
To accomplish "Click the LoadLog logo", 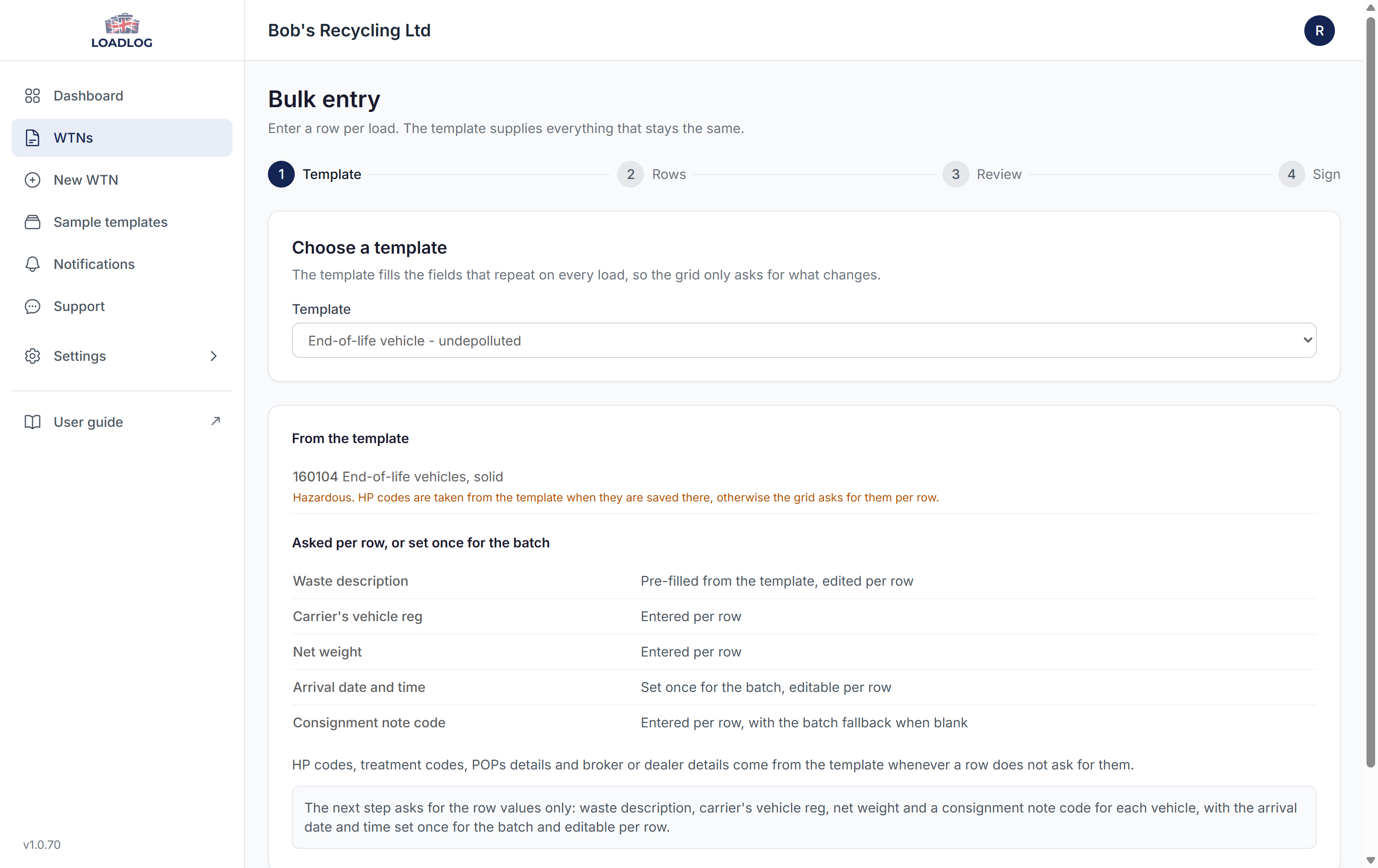I will (122, 30).
